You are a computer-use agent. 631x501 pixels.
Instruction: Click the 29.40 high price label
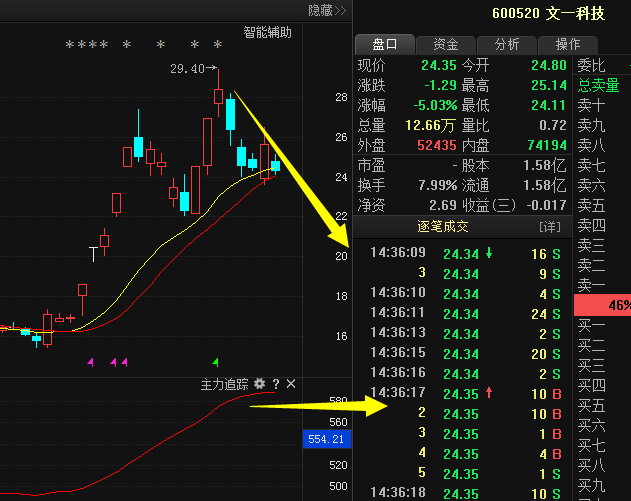pos(188,69)
